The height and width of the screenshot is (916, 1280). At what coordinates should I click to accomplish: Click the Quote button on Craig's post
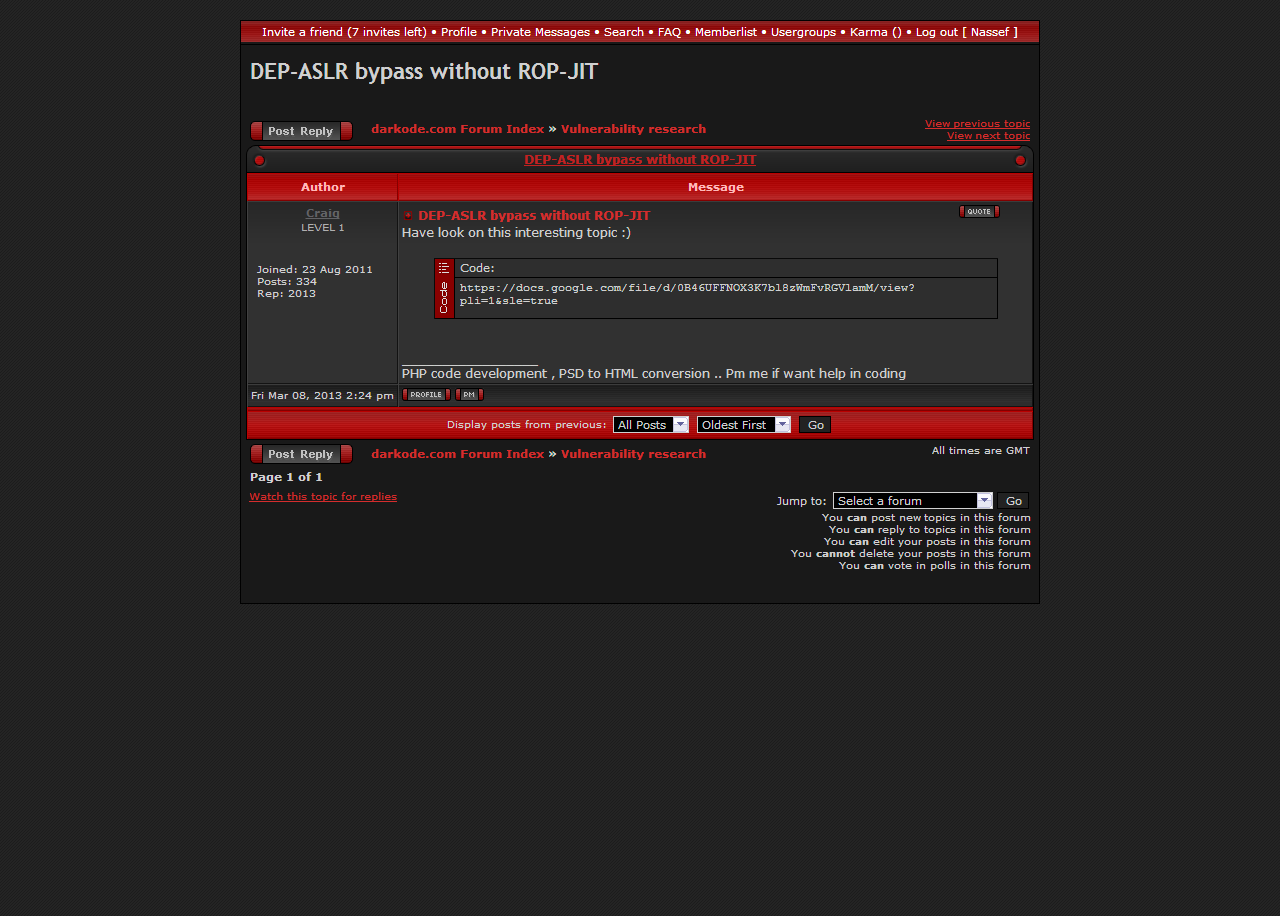(x=979, y=212)
